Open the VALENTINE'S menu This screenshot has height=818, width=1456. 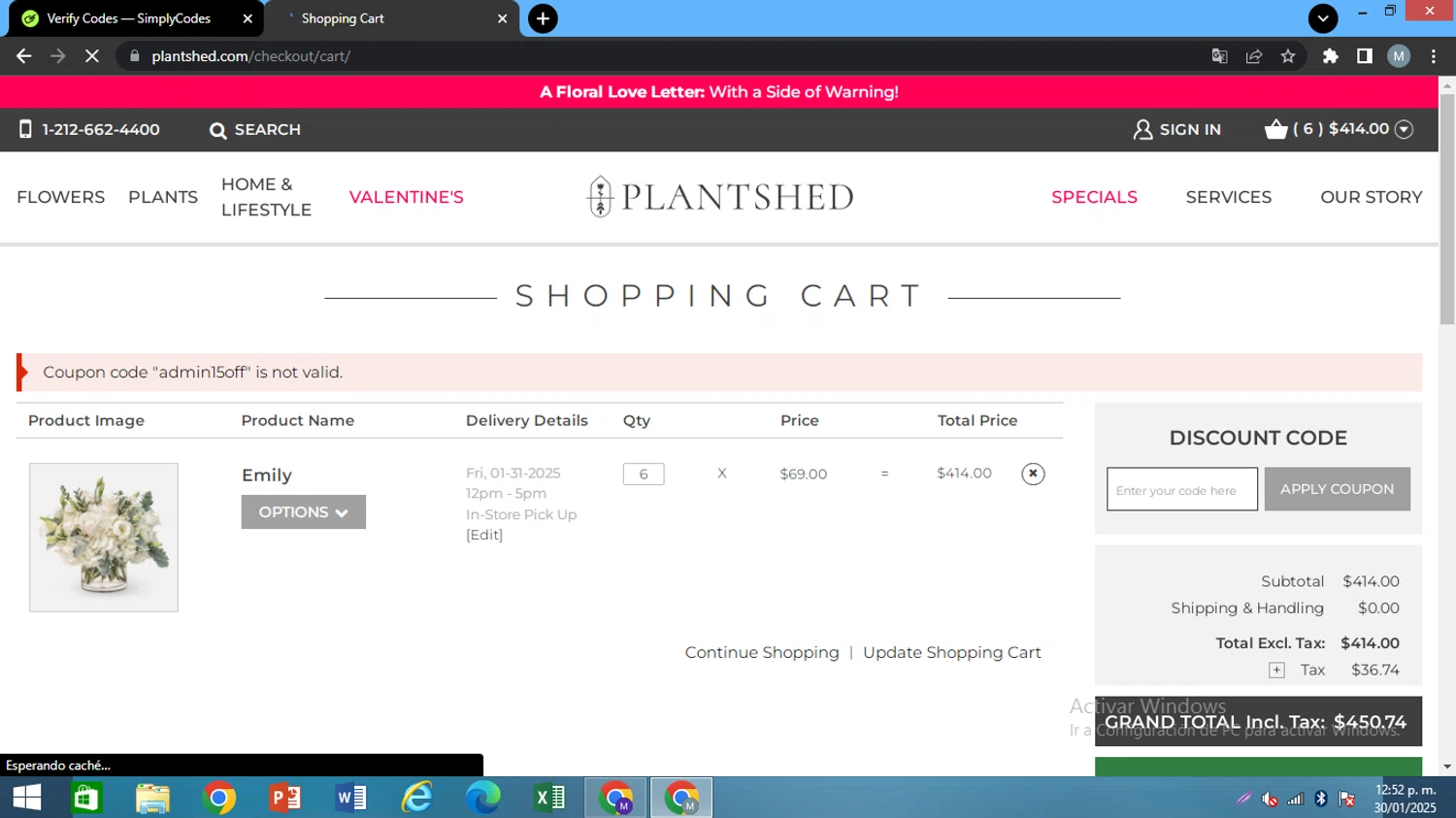[407, 197]
